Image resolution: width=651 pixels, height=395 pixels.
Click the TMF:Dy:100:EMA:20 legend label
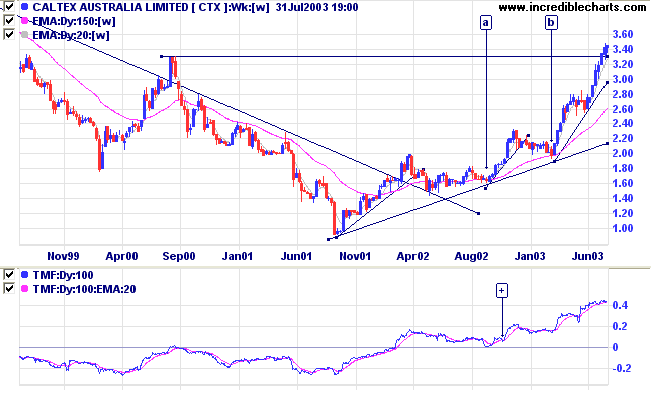point(84,289)
